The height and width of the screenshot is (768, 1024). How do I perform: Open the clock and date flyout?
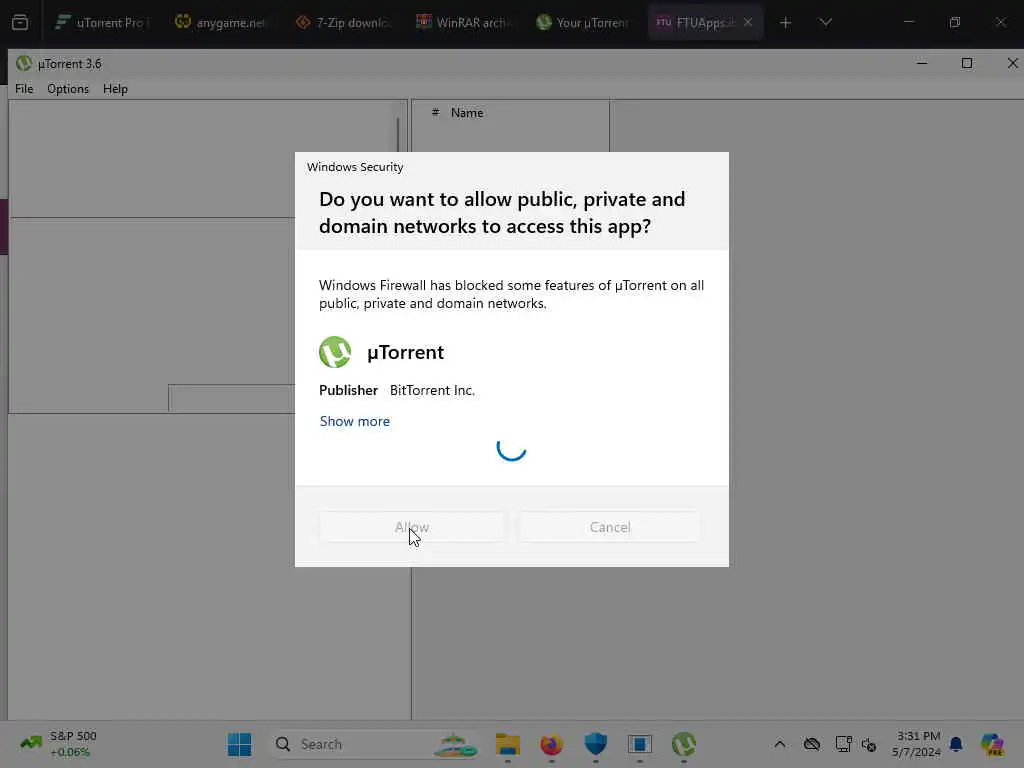coord(917,744)
